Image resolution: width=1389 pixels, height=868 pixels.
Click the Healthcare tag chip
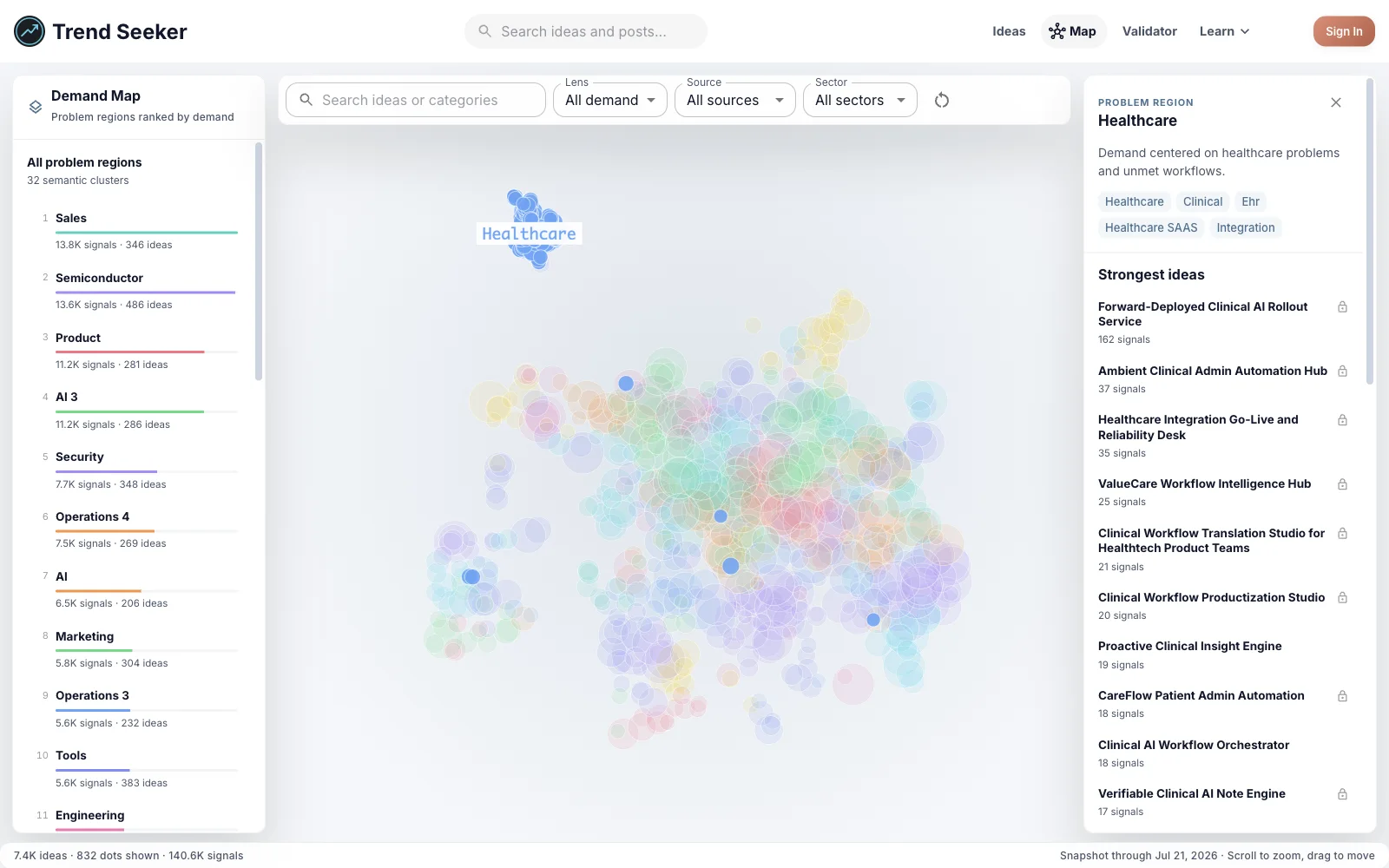click(1134, 201)
